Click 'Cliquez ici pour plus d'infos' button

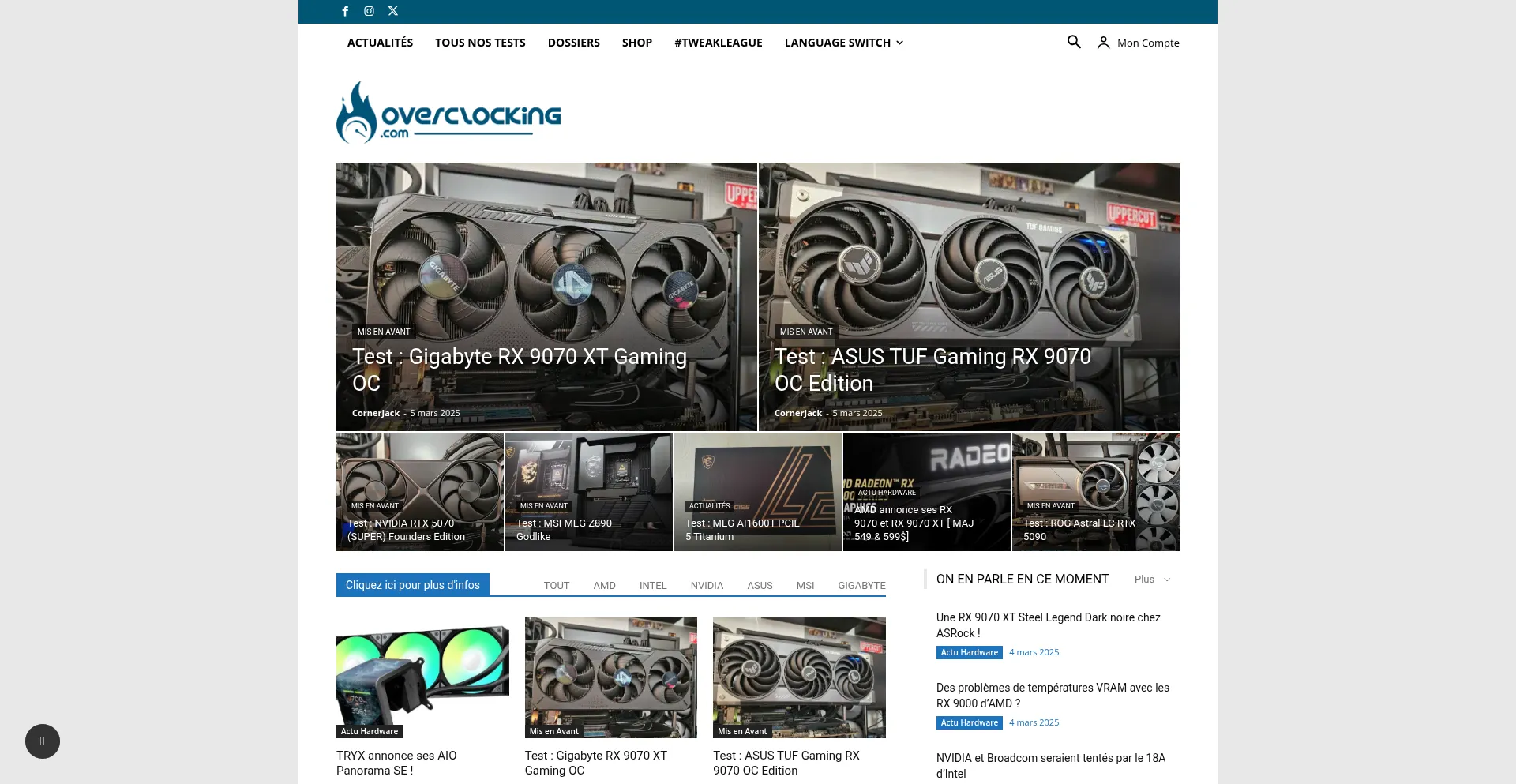tap(413, 585)
